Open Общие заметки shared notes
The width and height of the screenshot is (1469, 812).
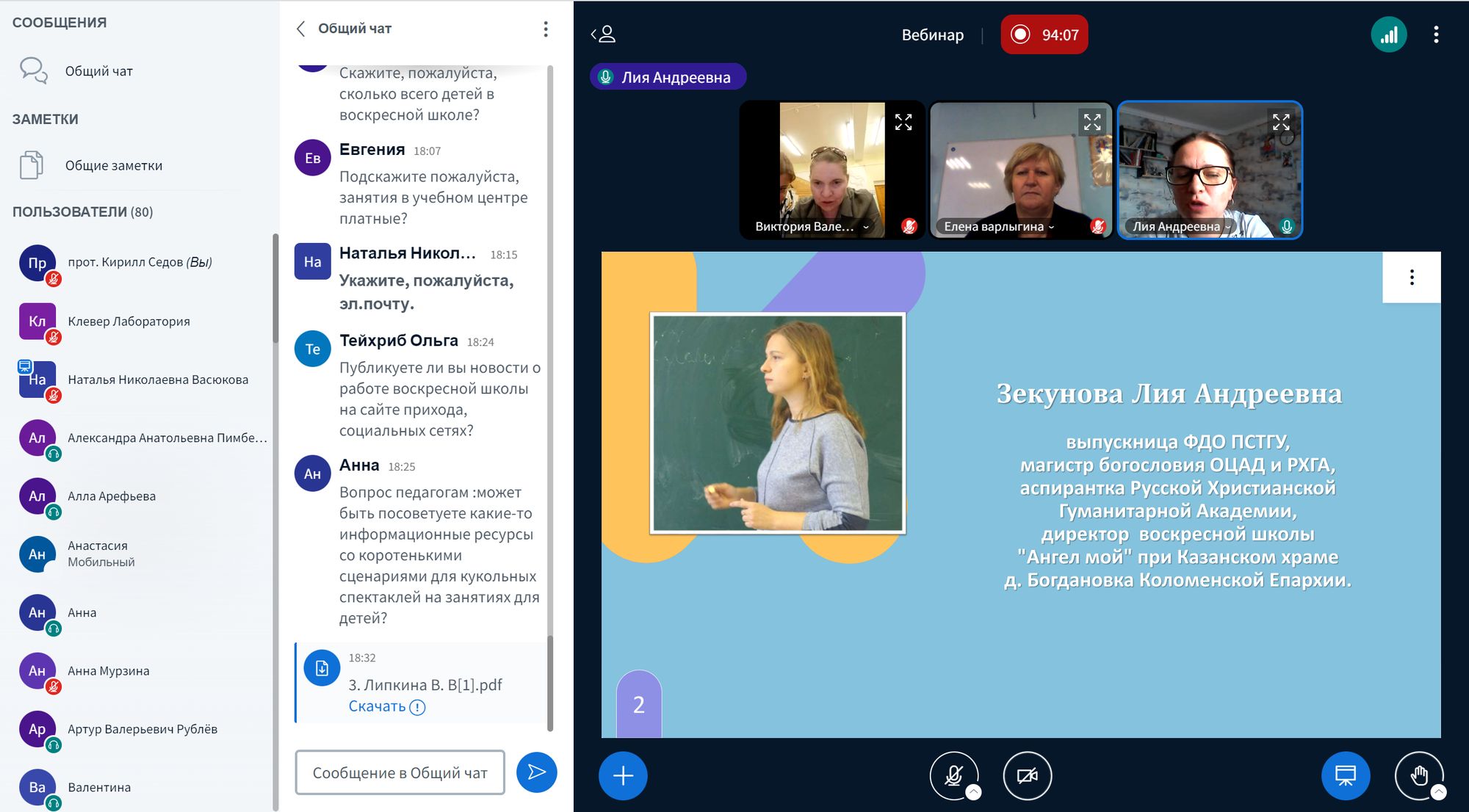click(x=113, y=166)
